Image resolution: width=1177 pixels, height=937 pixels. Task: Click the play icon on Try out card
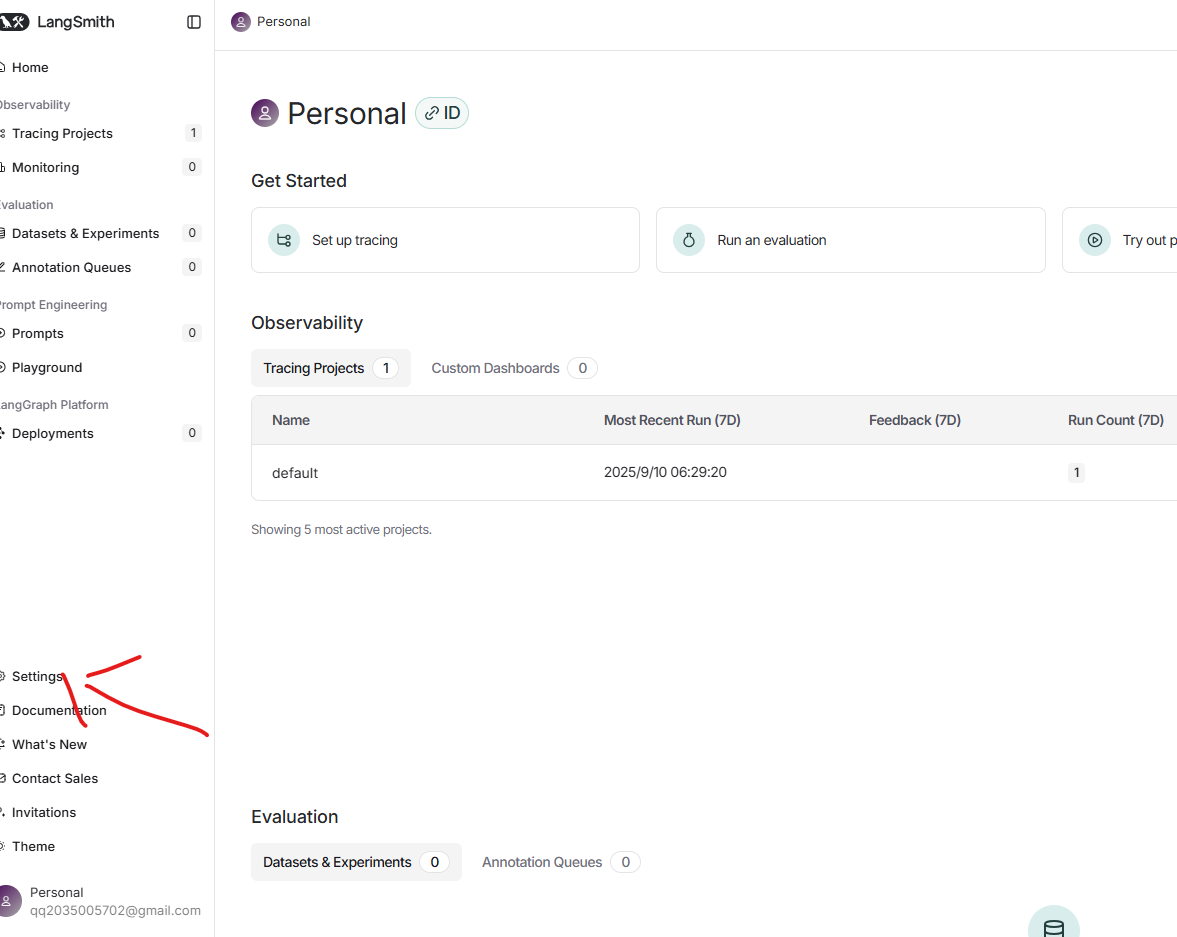click(1094, 240)
